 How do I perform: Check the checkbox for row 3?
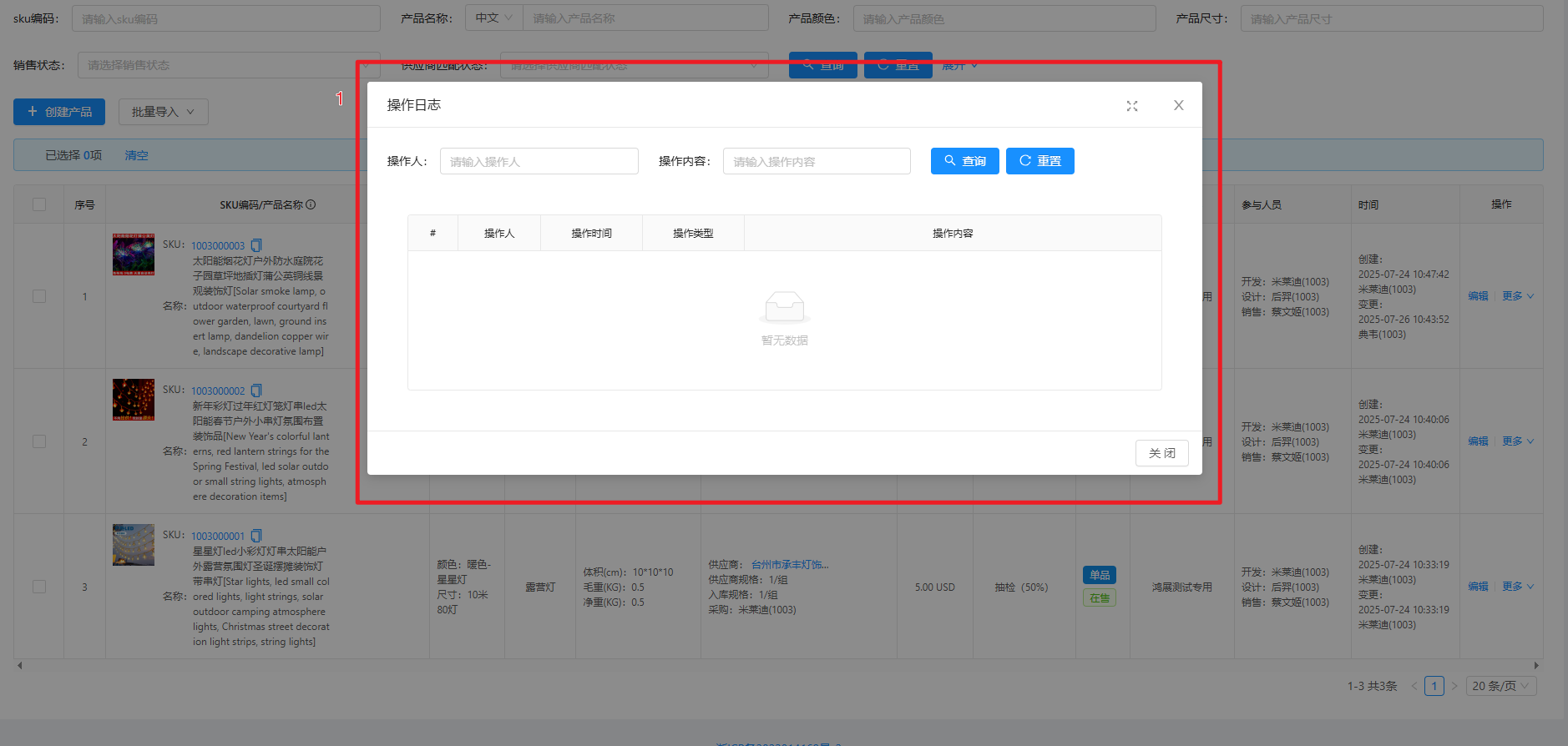[x=39, y=587]
